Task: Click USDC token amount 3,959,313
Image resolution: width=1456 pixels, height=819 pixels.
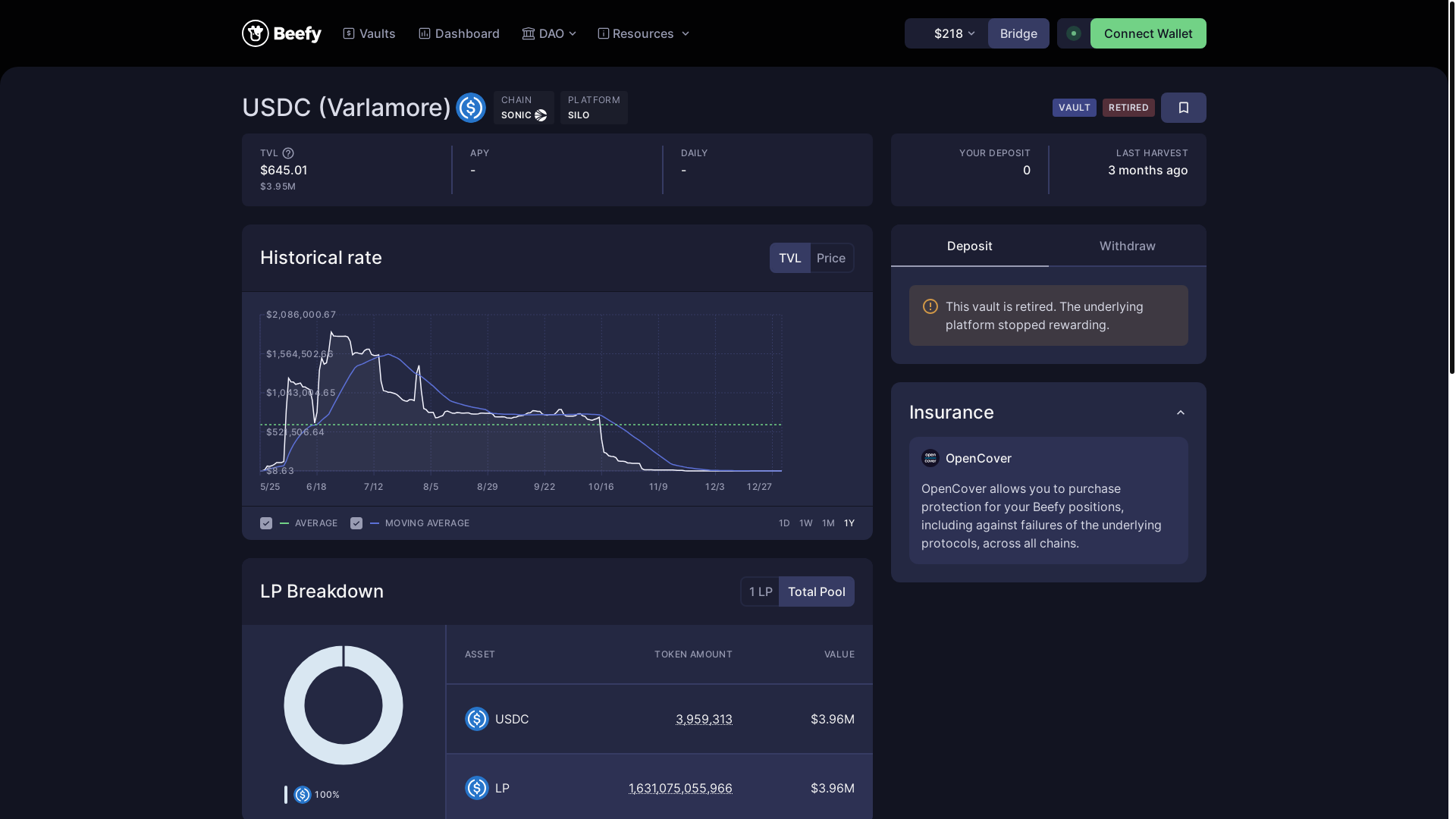Action: 704,719
